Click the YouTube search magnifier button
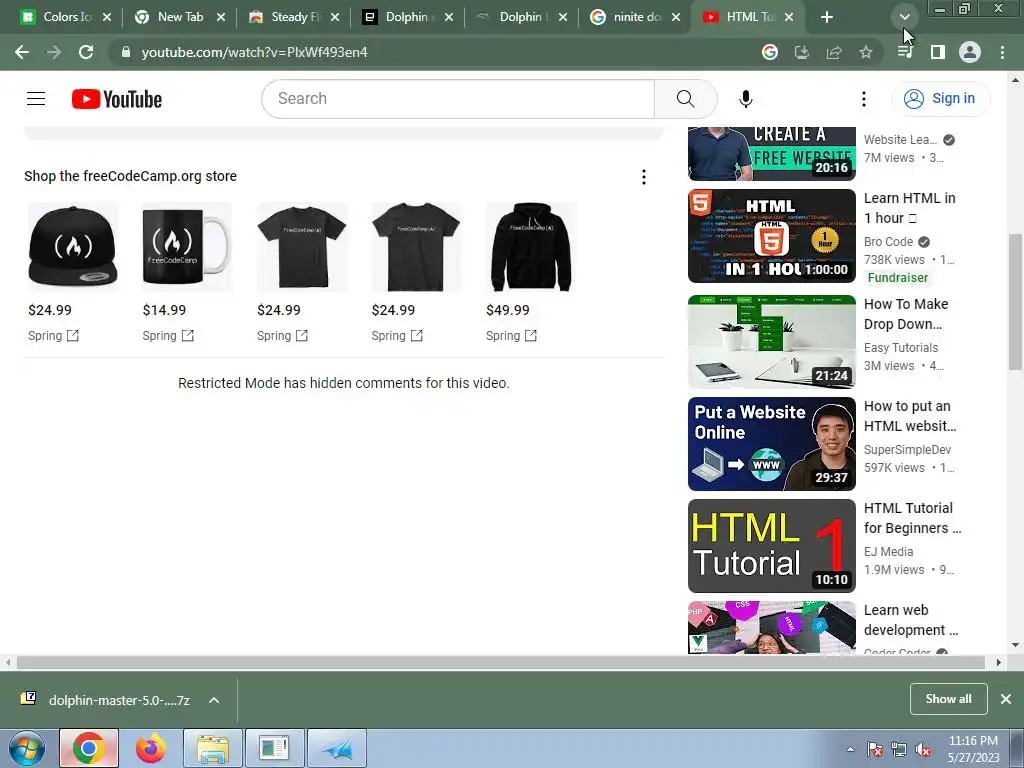Image resolution: width=1024 pixels, height=768 pixels. point(685,99)
